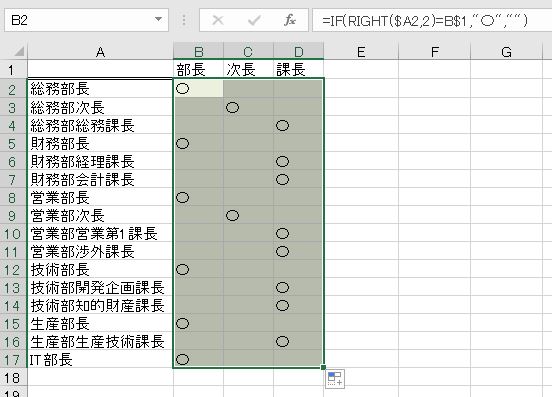Image resolution: width=552 pixels, height=397 pixels.
Task: Click the fill handle at selection corner
Action: [323, 367]
